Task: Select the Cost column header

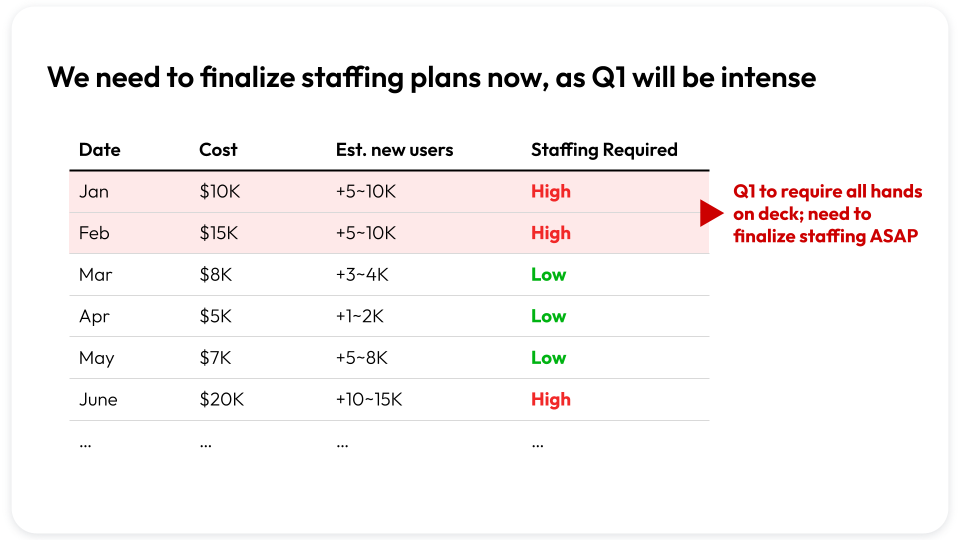Action: 218,150
